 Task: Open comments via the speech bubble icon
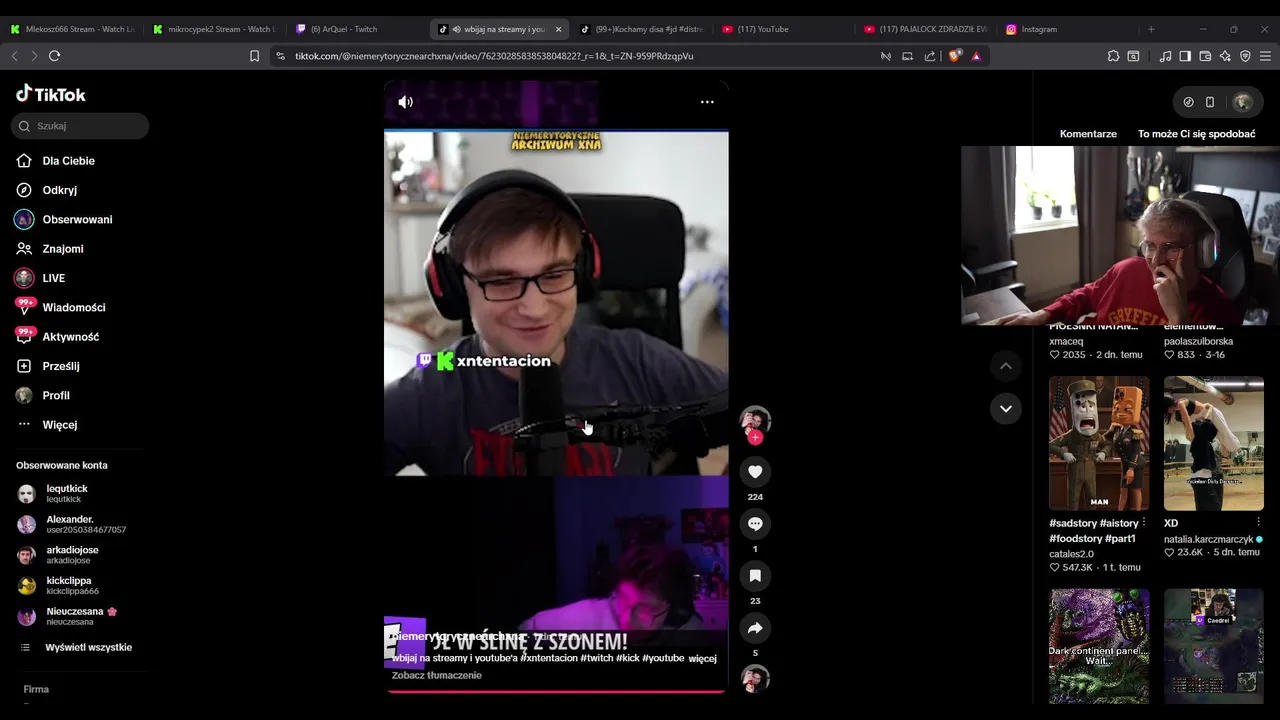[x=755, y=524]
